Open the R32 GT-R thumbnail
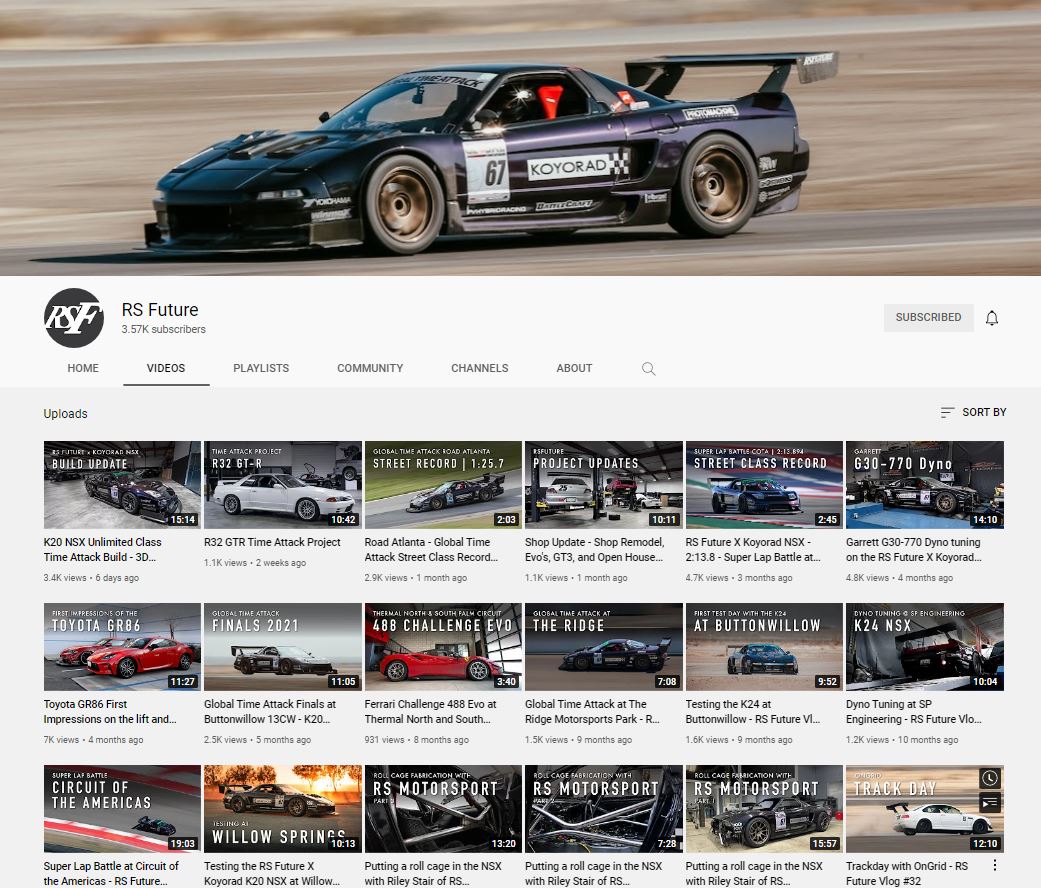This screenshot has width=1041, height=888. (x=283, y=484)
